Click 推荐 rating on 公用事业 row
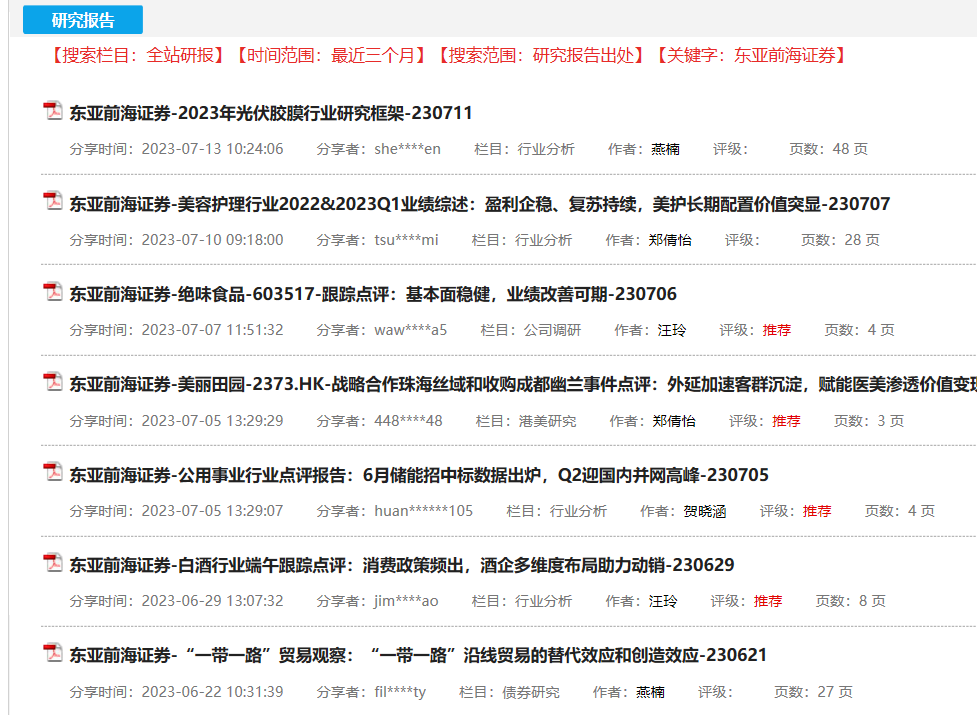Screen dimensions: 977x715 pyautogui.click(x=817, y=511)
